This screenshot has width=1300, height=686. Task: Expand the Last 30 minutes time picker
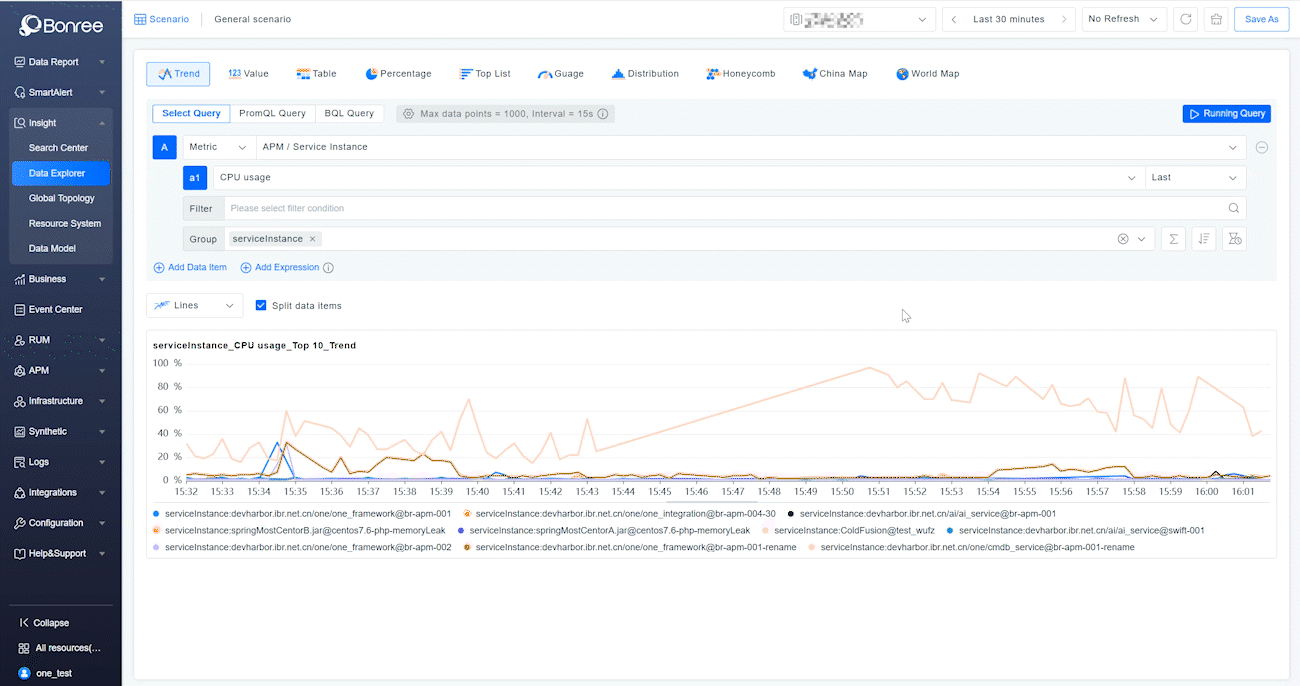(1008, 18)
